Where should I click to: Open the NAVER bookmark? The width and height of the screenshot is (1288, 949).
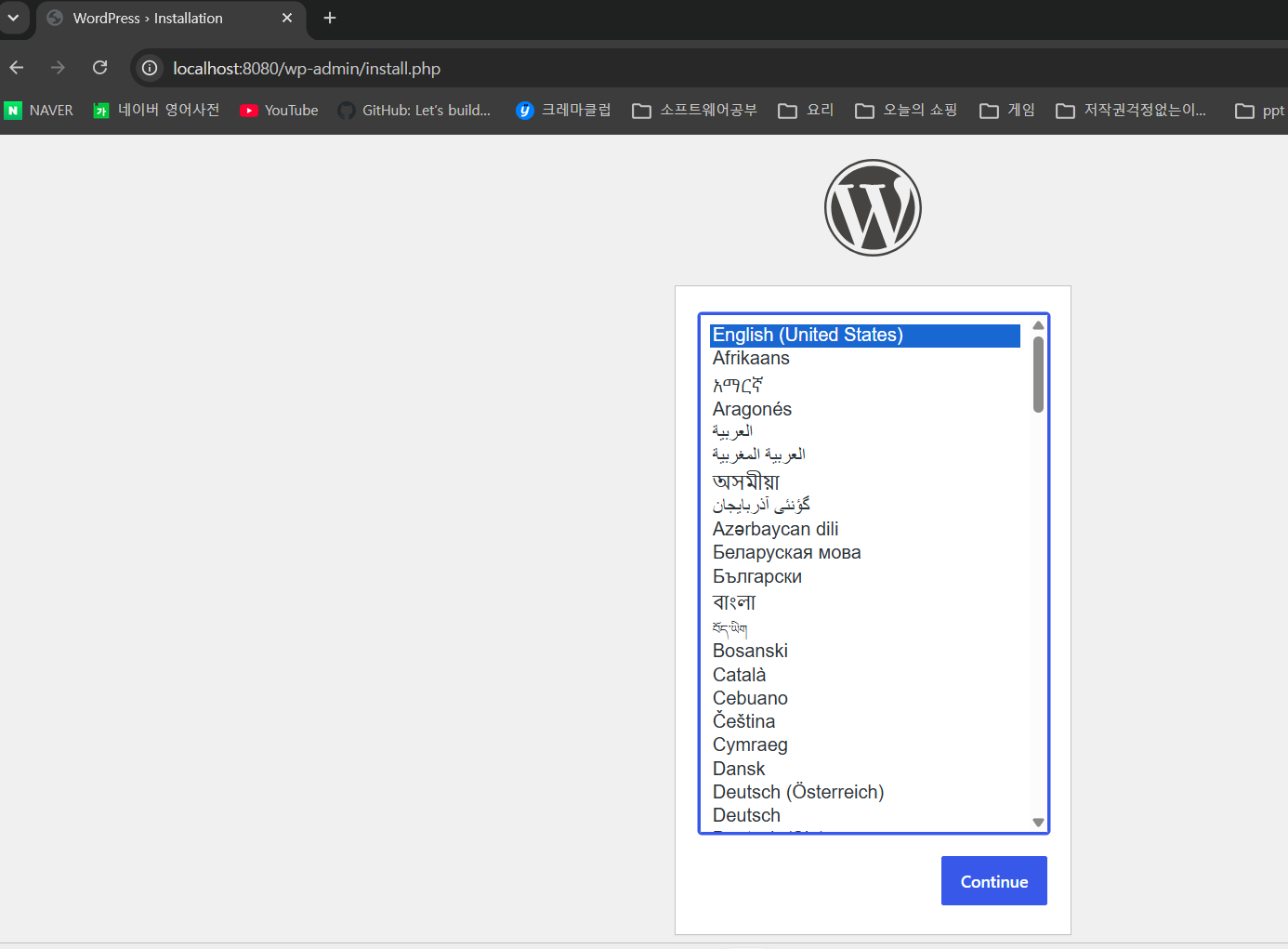click(39, 111)
